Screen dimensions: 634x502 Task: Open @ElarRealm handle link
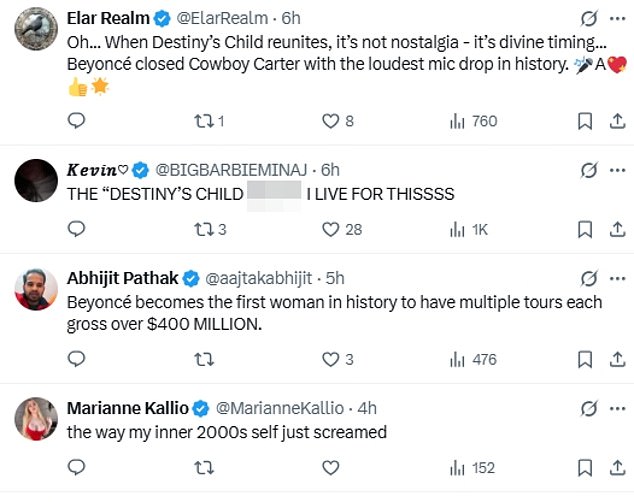click(x=222, y=18)
